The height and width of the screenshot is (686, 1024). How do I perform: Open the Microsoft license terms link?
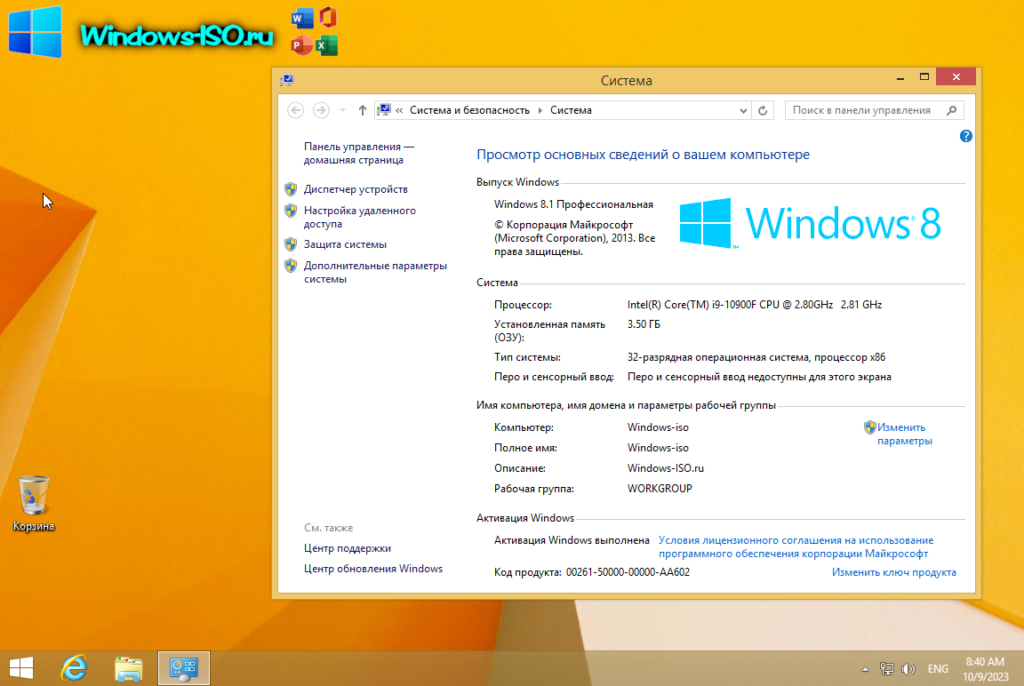point(795,547)
